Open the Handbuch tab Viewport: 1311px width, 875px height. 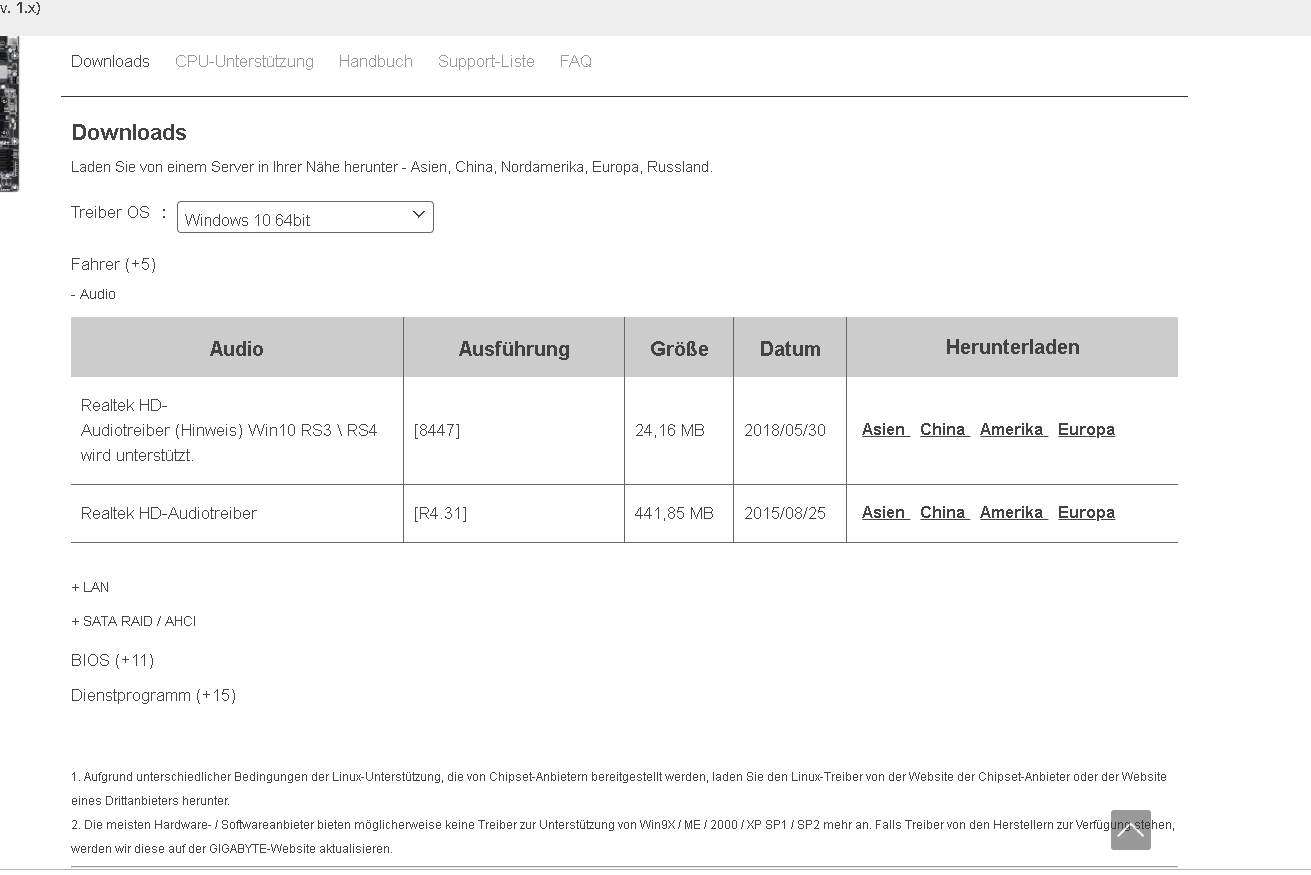click(375, 61)
